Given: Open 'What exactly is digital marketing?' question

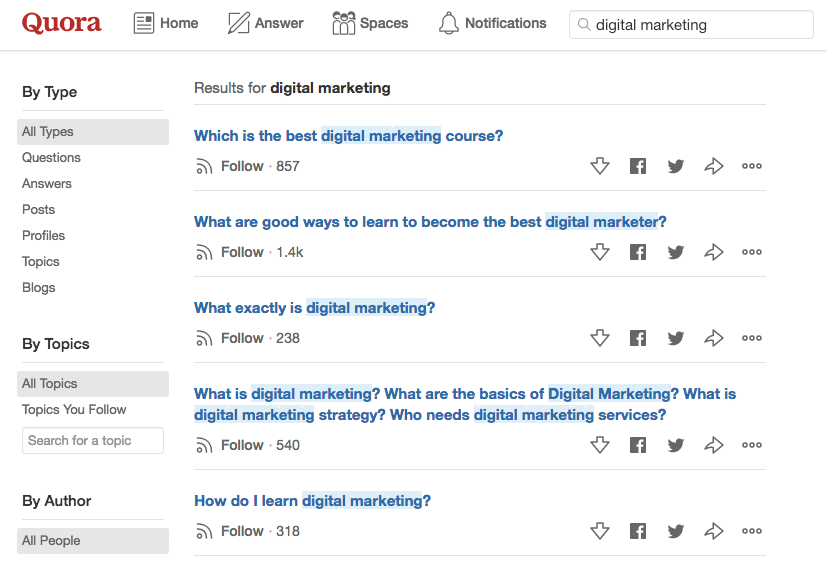Looking at the screenshot, I should pyautogui.click(x=314, y=308).
